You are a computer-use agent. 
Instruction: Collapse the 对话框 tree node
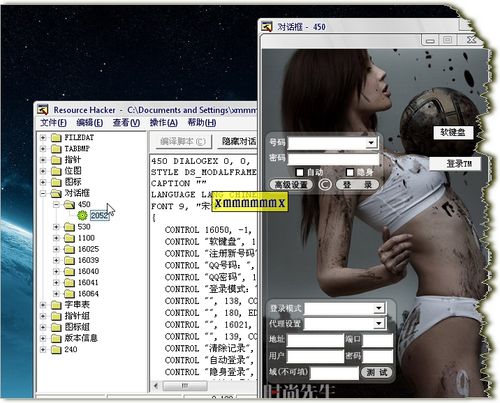coord(43,193)
